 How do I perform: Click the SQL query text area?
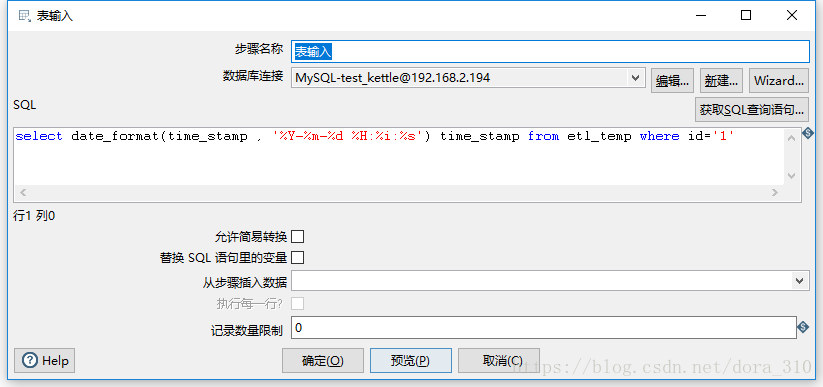coord(398,155)
